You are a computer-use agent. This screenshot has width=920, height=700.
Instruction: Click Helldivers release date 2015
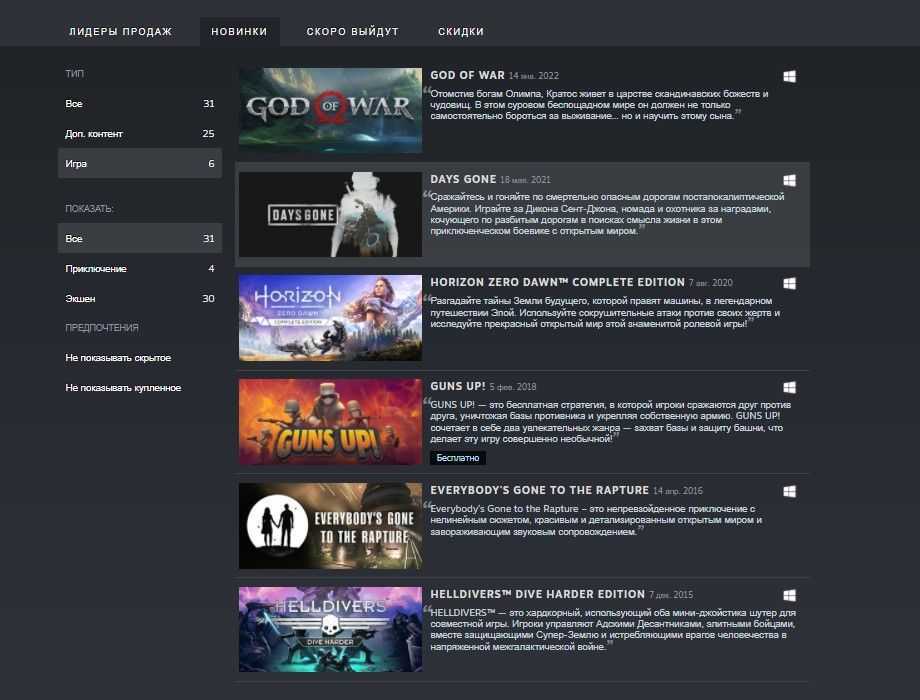tap(671, 594)
